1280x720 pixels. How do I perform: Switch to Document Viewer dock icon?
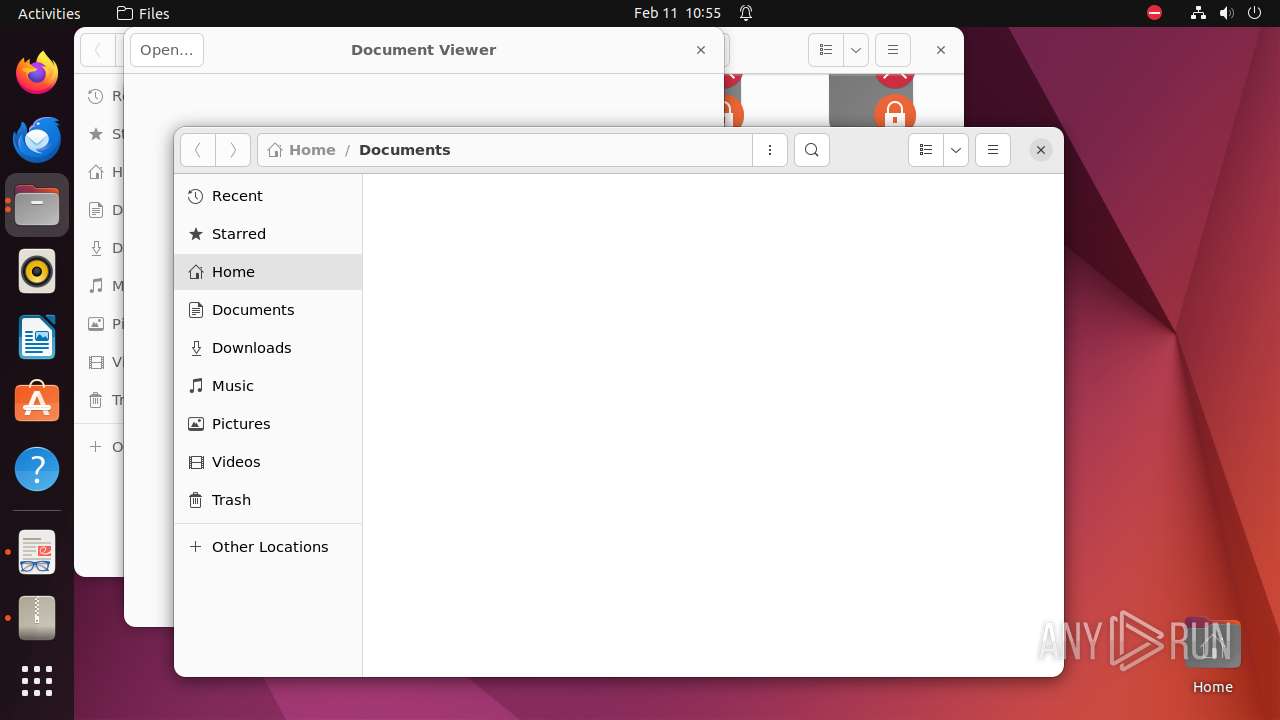[37, 553]
